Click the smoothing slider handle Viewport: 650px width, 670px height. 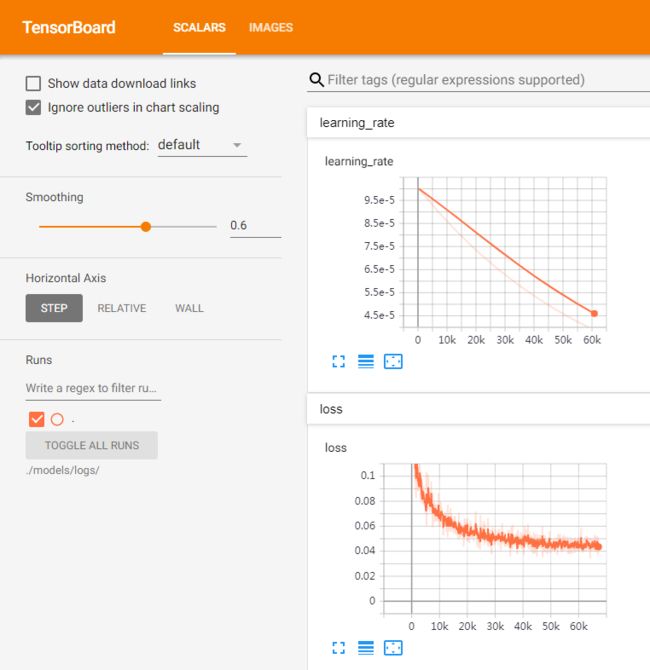coord(146,226)
